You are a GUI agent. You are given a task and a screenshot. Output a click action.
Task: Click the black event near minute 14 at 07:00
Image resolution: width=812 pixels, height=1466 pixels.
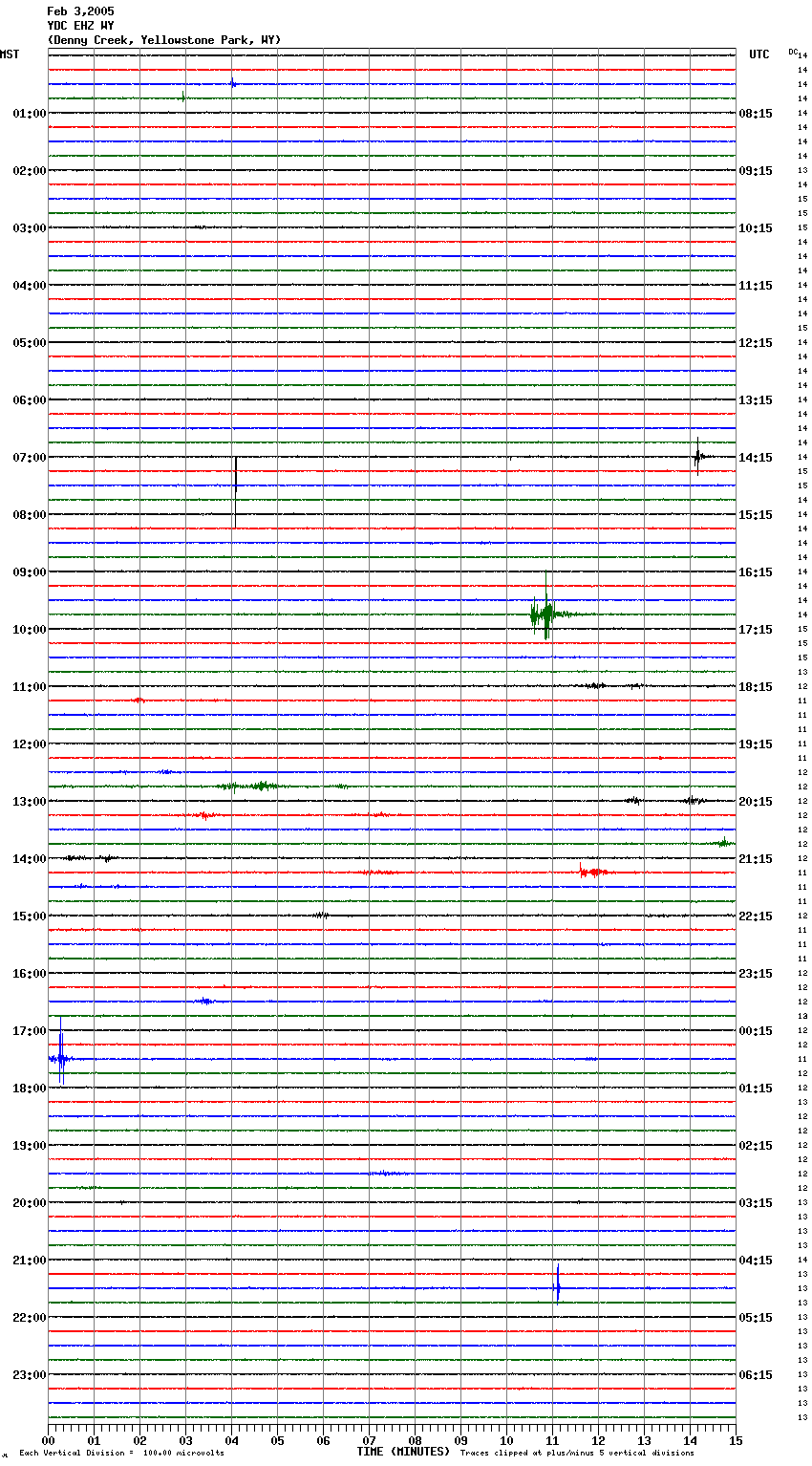pyautogui.click(x=698, y=457)
